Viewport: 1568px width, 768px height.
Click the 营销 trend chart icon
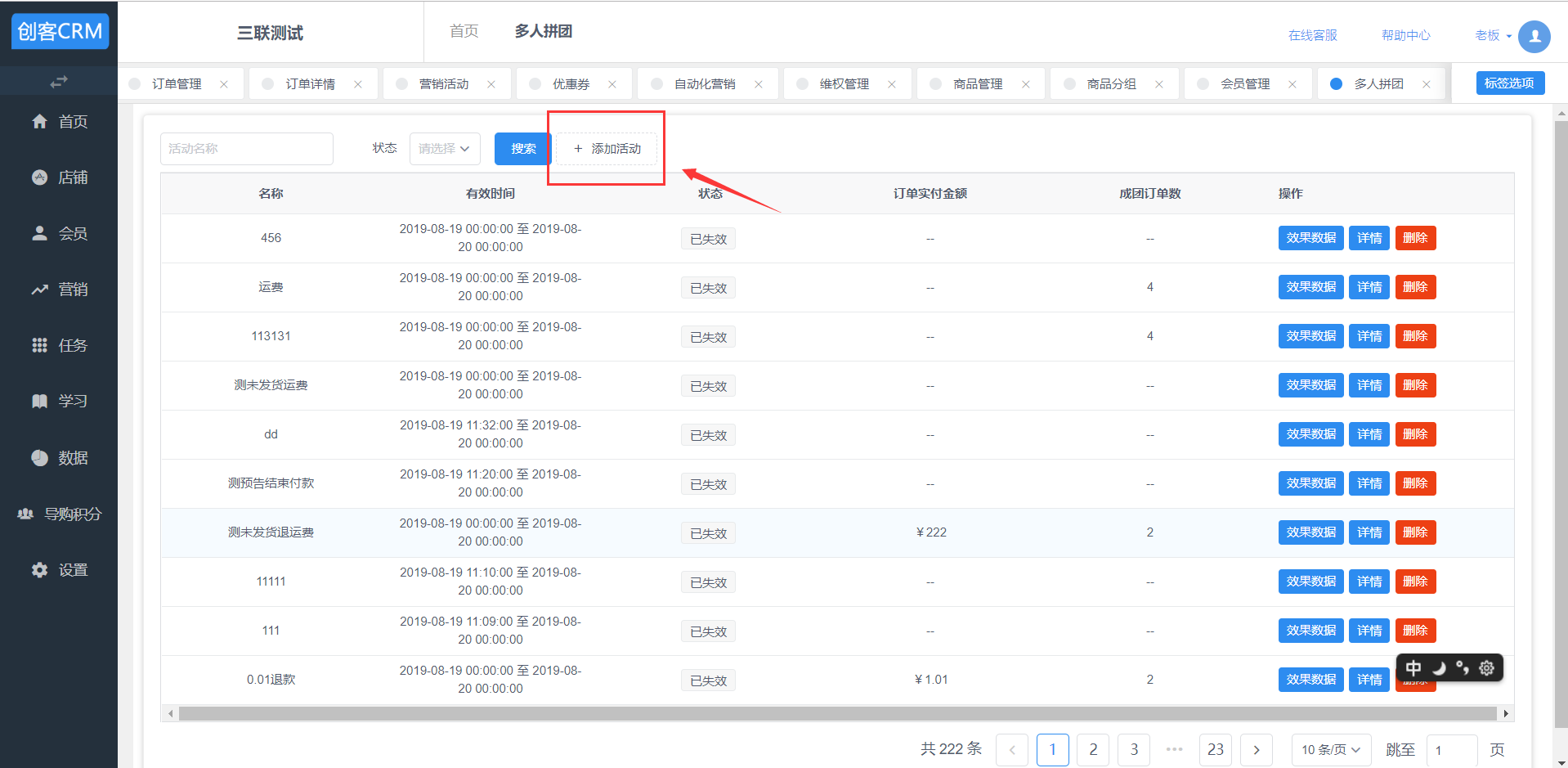39,290
